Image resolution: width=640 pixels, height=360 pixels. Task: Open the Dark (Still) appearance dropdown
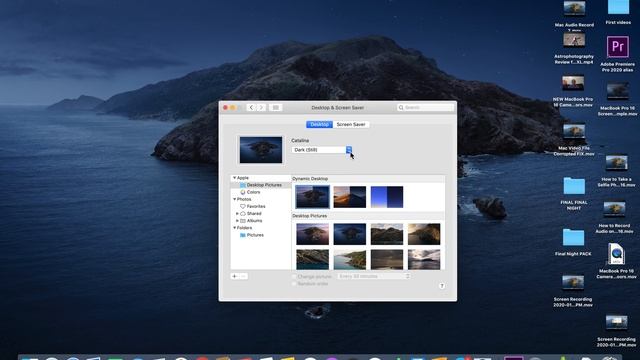[322, 150]
